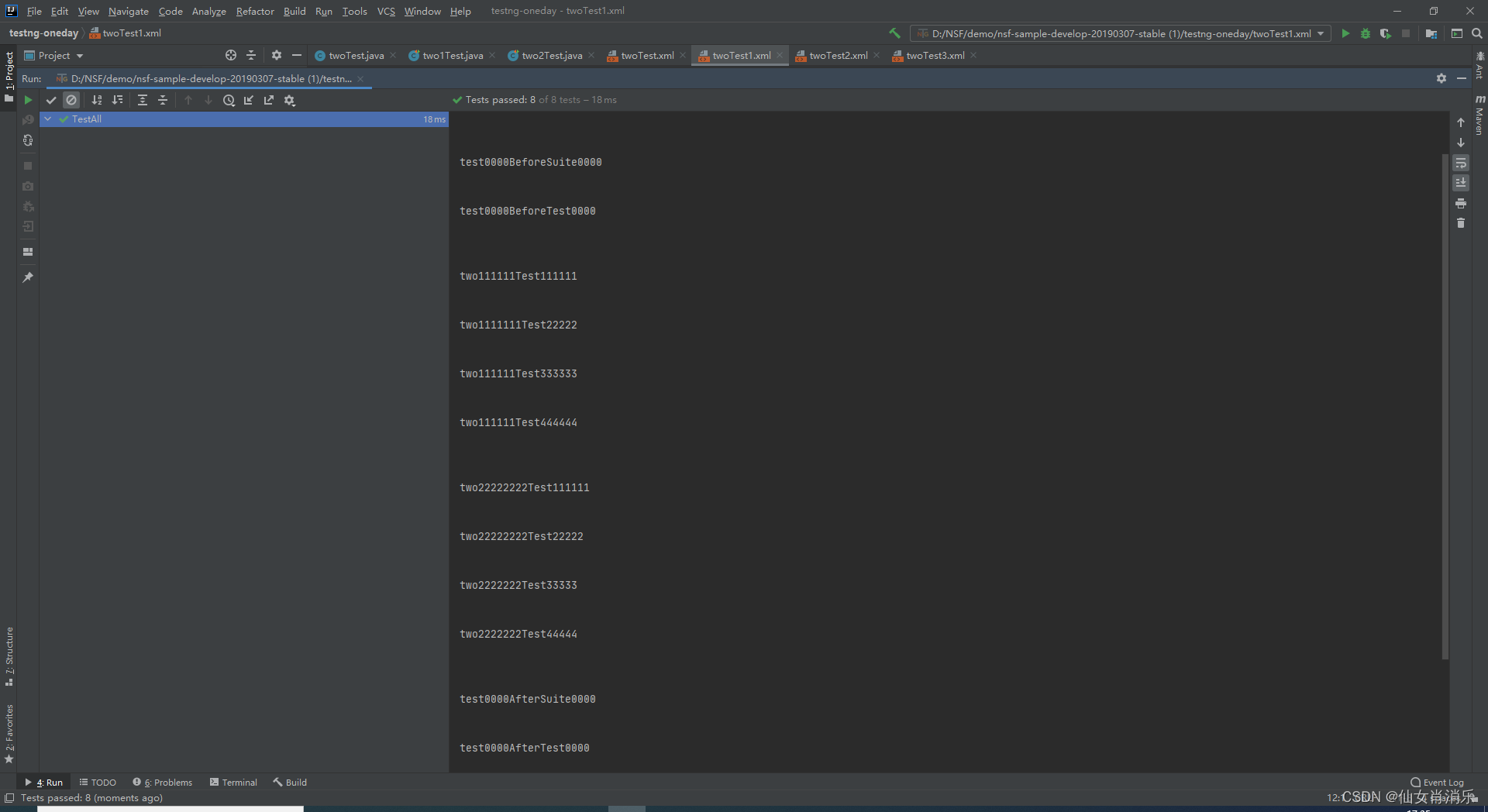The image size is (1488, 812).
Task: Open run configuration dropdown
Action: pyautogui.click(x=1121, y=33)
